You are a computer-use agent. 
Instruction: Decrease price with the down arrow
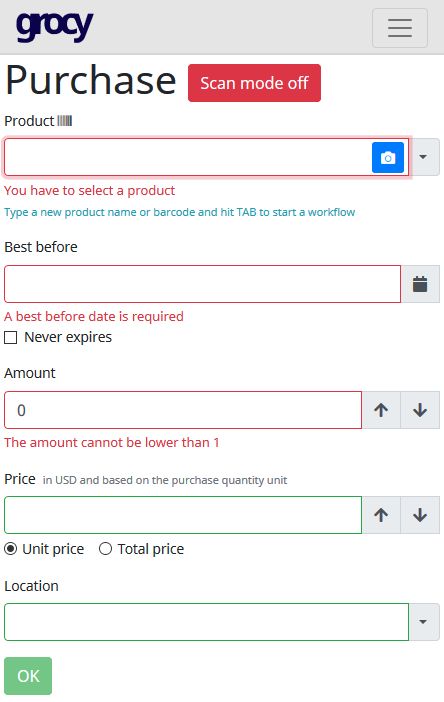(420, 515)
